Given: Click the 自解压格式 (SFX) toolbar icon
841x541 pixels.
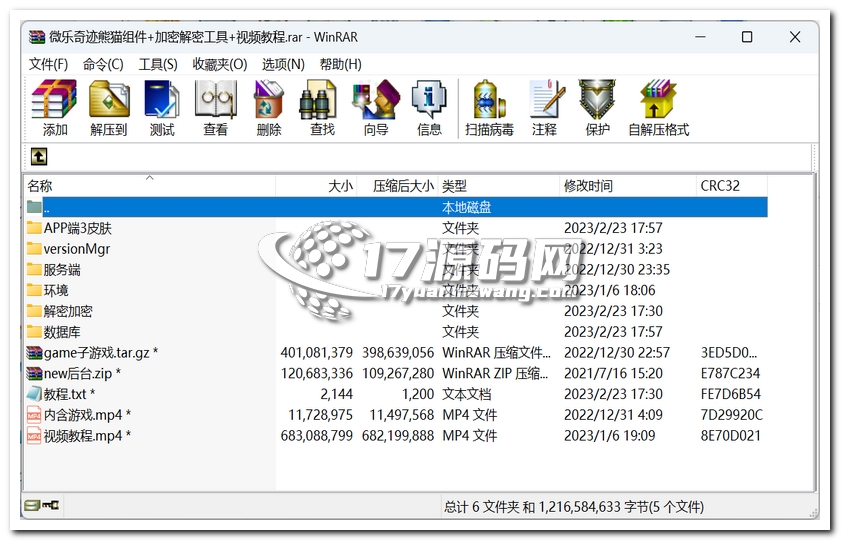Looking at the screenshot, I should pos(658,108).
